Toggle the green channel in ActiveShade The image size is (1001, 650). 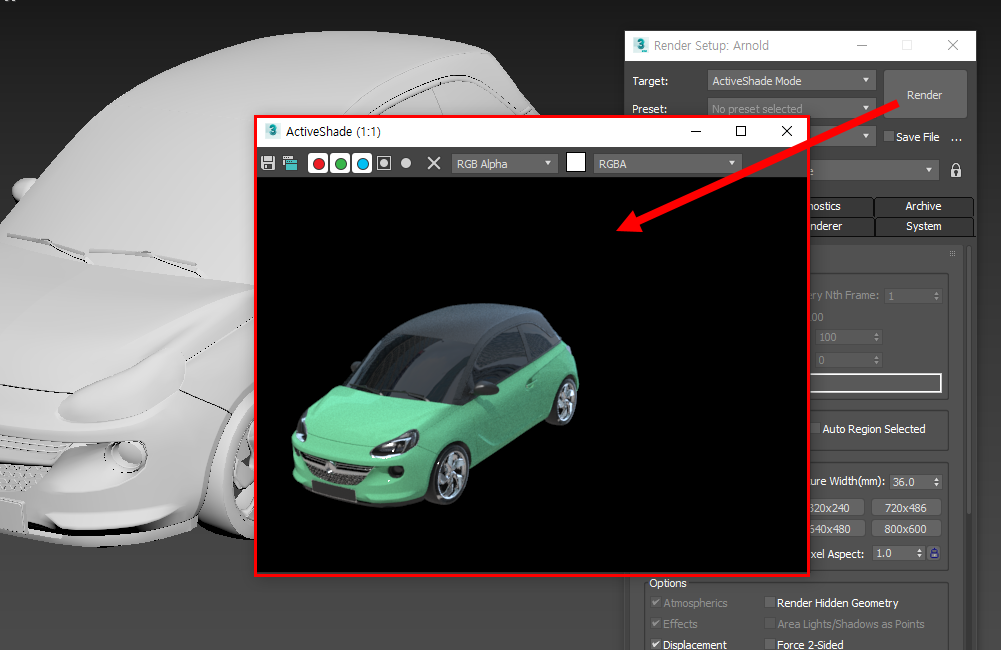click(341, 164)
